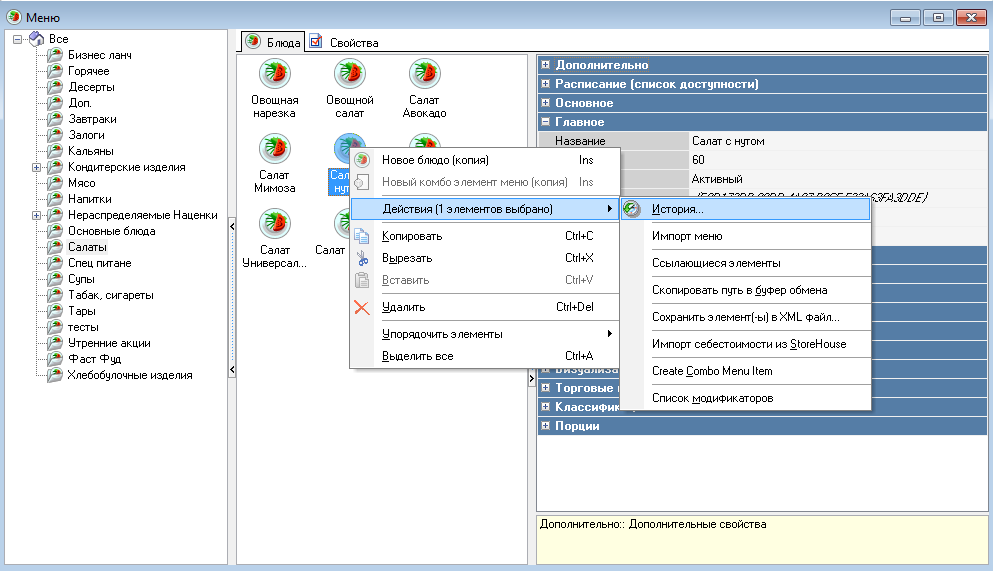
Task: Select Импорт меню in the submenu
Action: tap(686, 237)
